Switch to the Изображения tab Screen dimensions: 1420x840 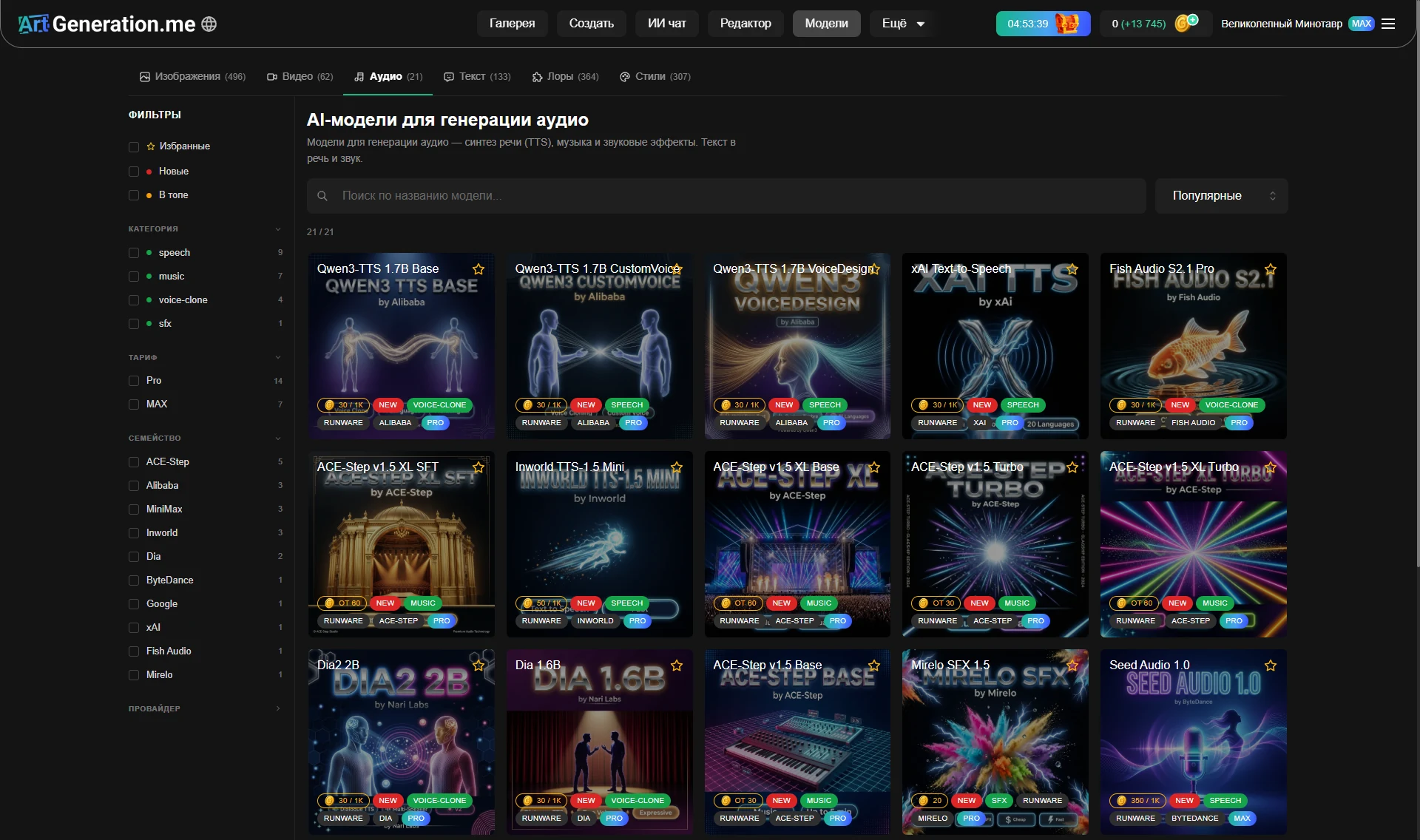click(x=192, y=77)
